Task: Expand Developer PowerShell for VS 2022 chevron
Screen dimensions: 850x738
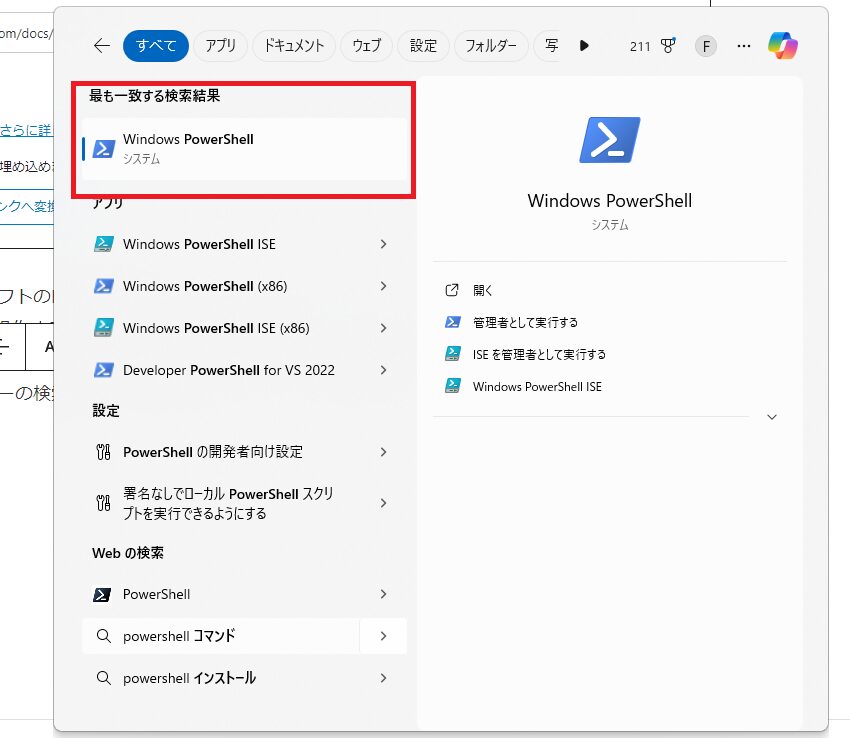Action: point(383,370)
